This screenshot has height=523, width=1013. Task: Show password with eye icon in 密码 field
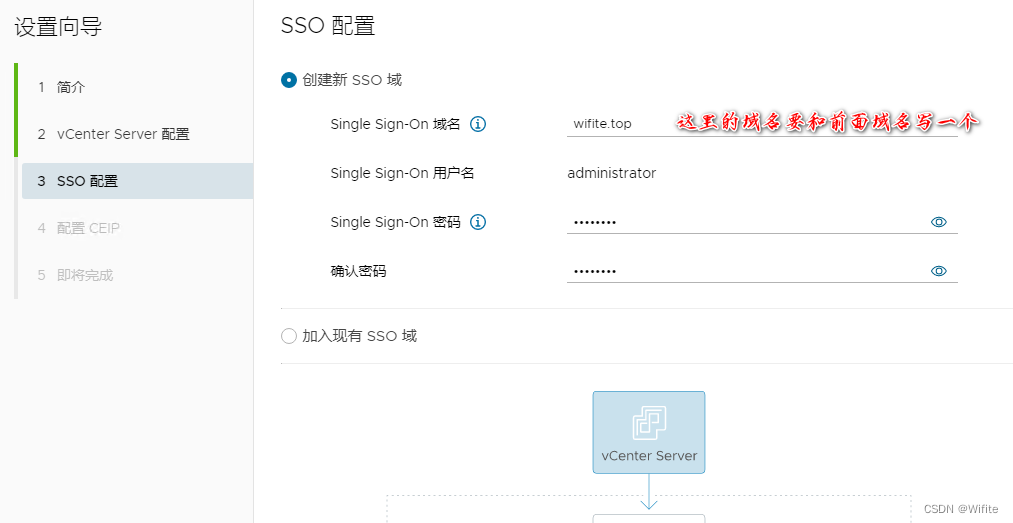coord(939,222)
